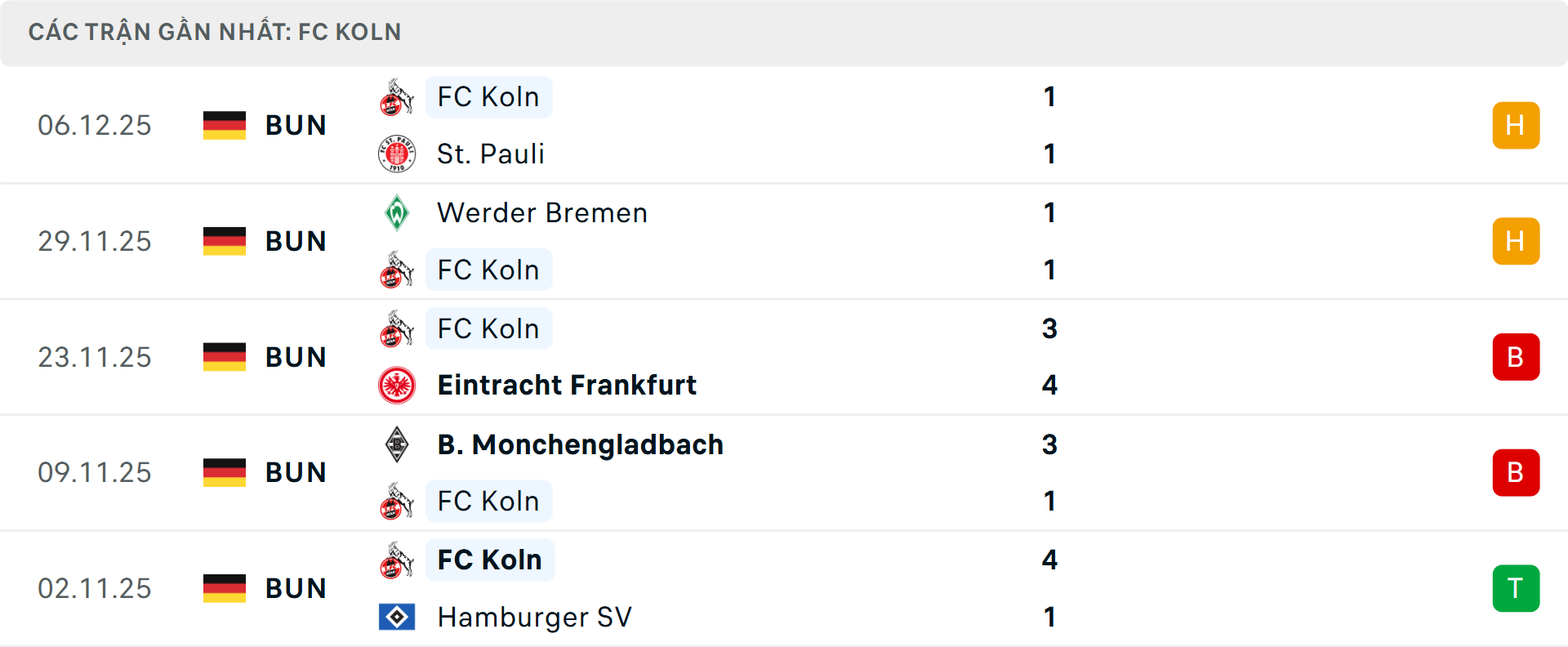
Task: Open the Werder Bremen team link
Action: (x=542, y=212)
